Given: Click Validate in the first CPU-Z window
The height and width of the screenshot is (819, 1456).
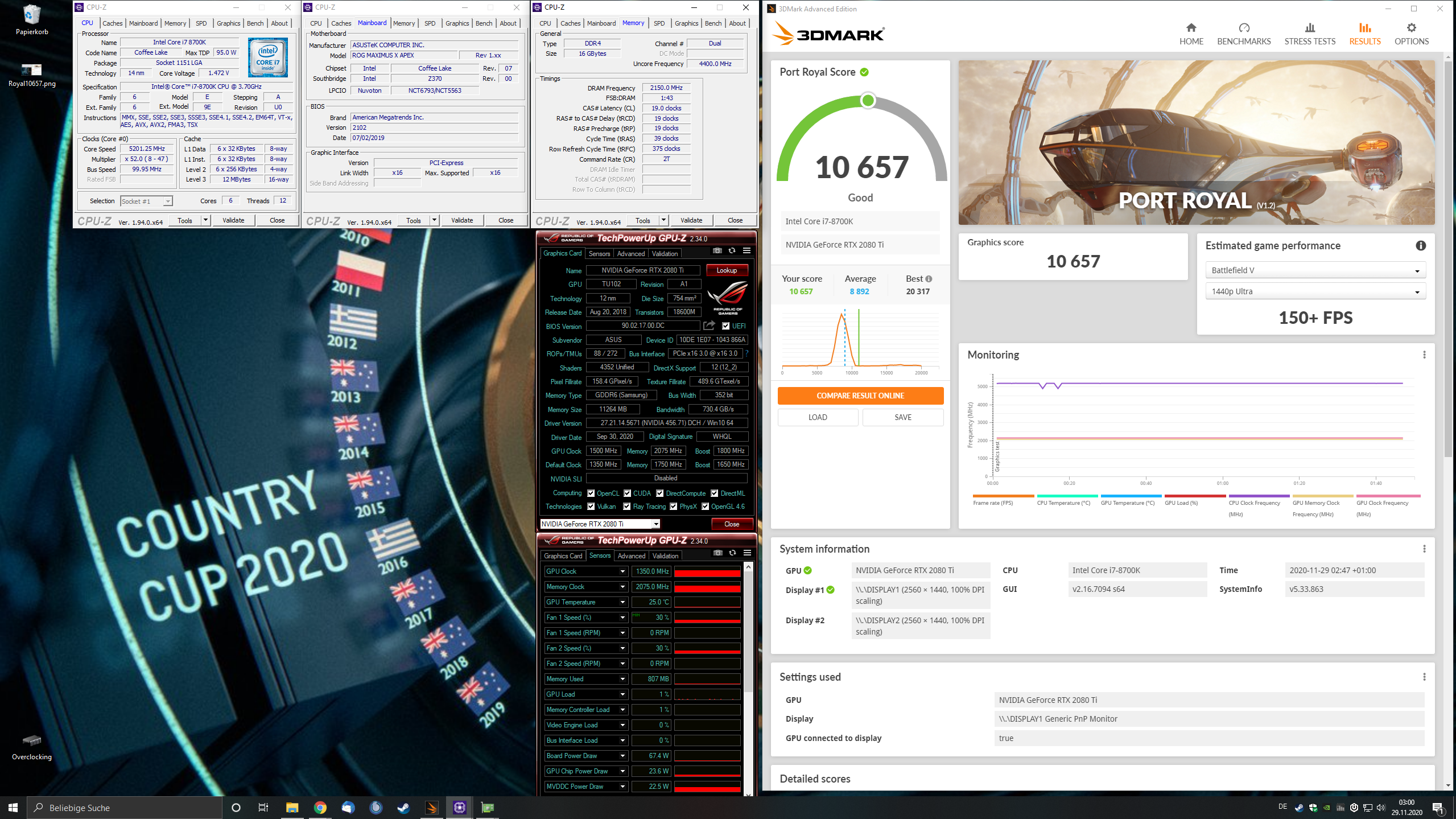Looking at the screenshot, I should click(x=233, y=220).
